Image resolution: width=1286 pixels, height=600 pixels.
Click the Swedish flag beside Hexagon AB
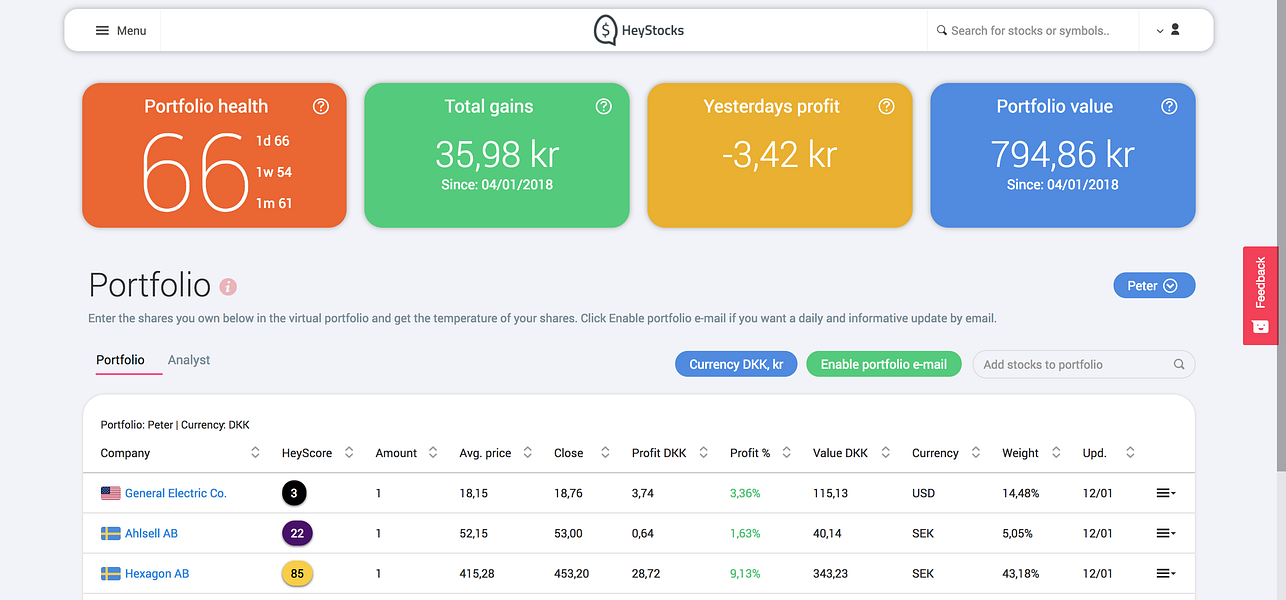click(111, 574)
